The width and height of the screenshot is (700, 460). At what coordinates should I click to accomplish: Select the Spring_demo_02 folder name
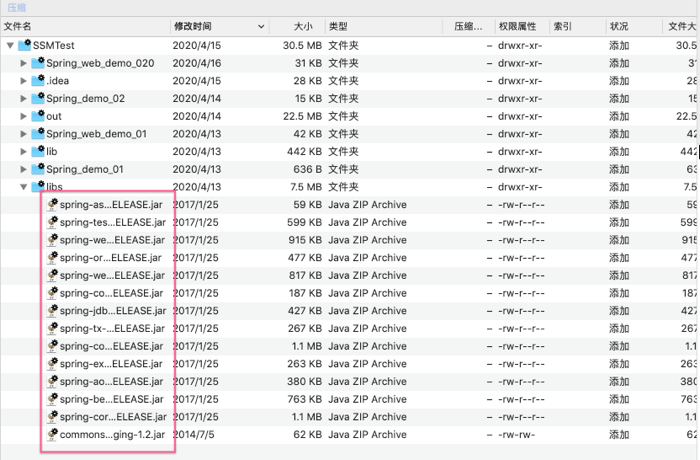point(85,98)
